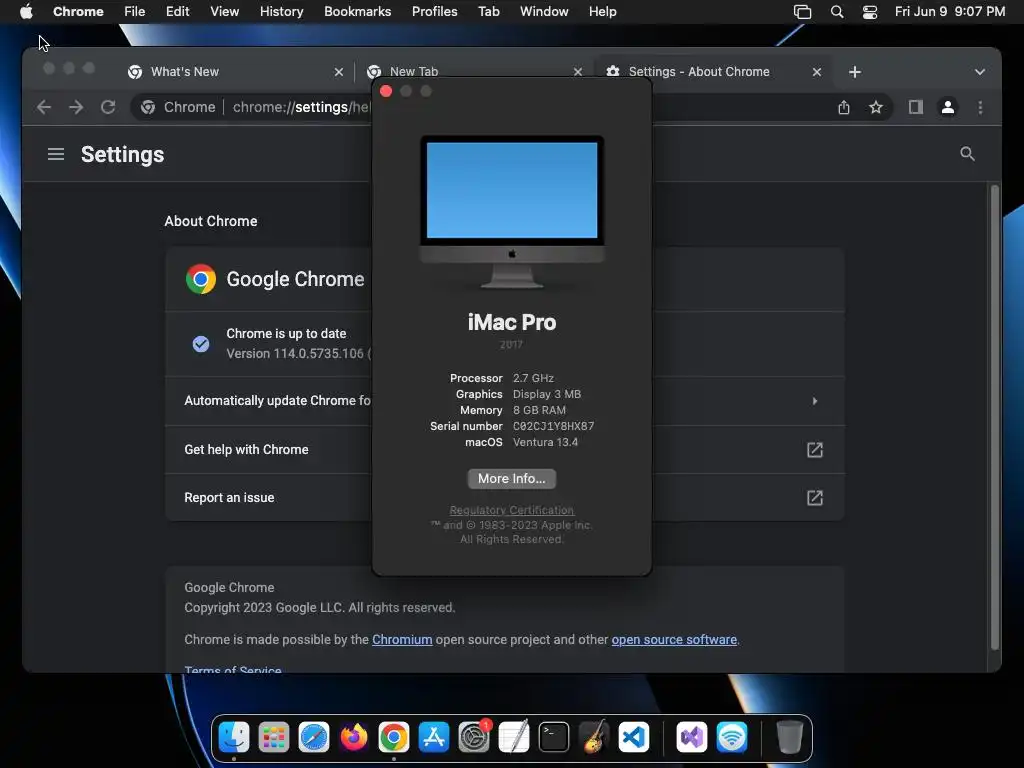Viewport: 1024px width, 768px height.
Task: Open the open source software link
Action: pos(674,639)
